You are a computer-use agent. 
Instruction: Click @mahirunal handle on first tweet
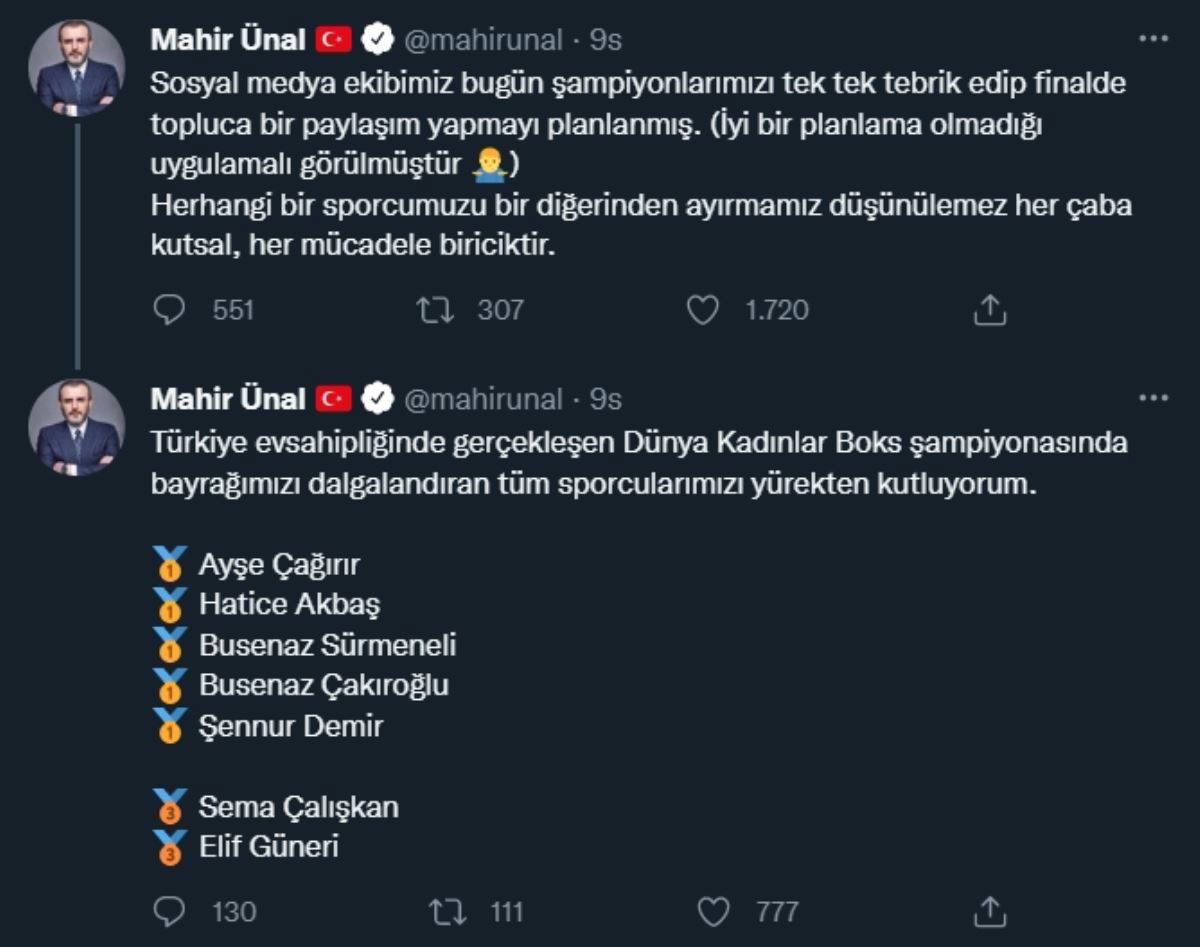(x=482, y=40)
